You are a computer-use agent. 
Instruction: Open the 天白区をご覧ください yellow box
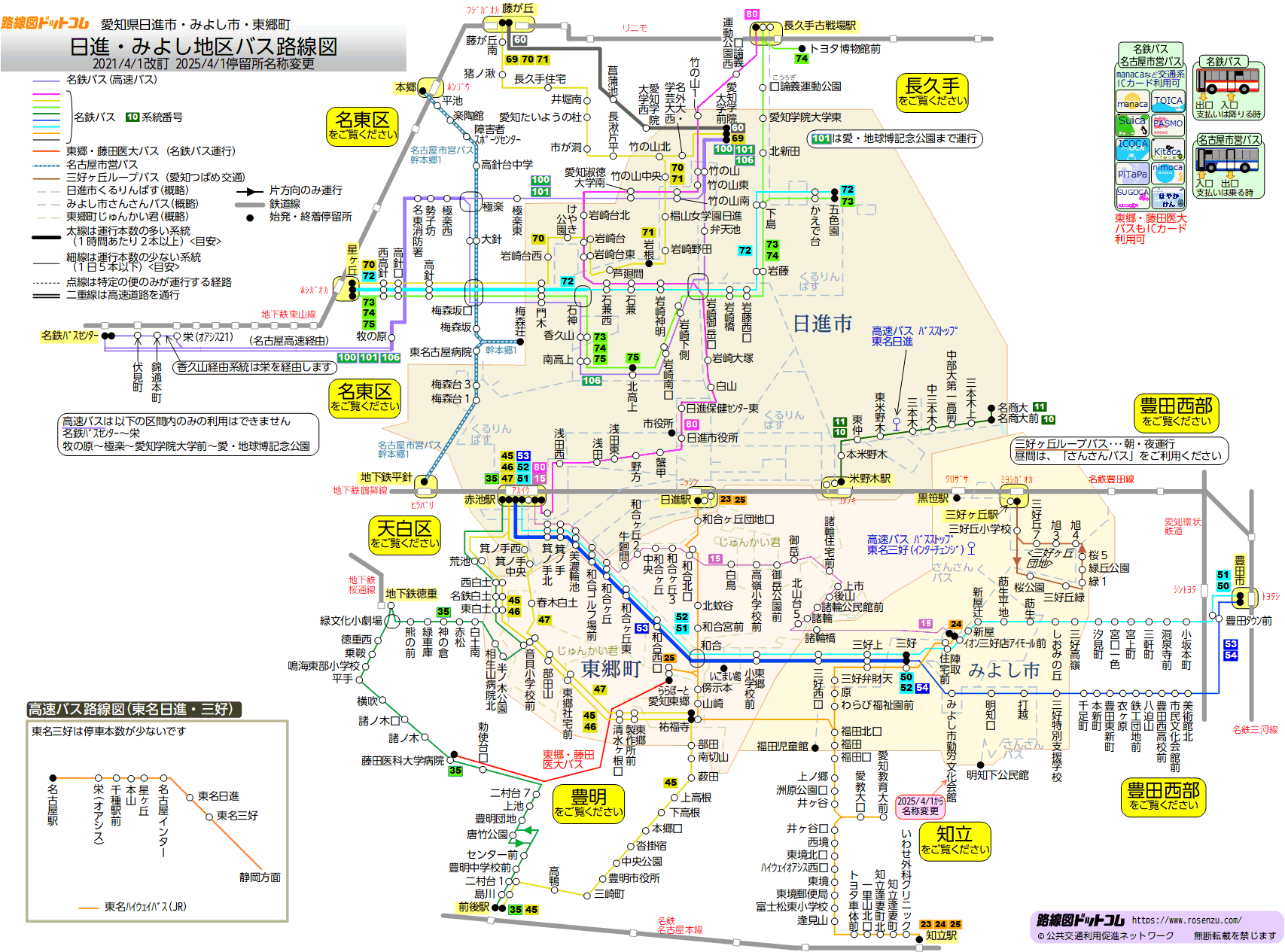coord(405,535)
